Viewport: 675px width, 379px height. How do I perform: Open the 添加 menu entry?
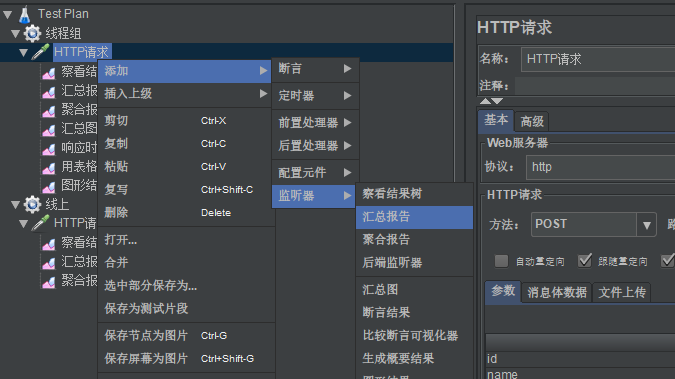click(x=184, y=71)
